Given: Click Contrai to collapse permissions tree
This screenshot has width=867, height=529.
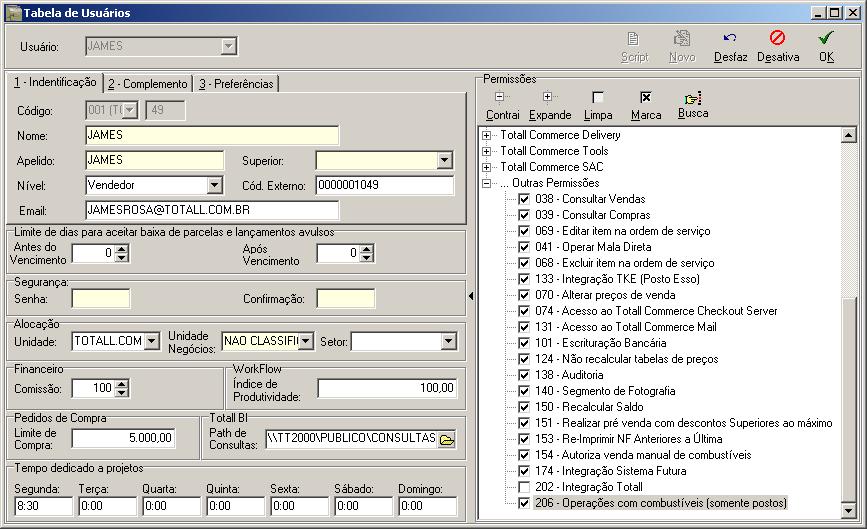Looking at the screenshot, I should pos(502,106).
